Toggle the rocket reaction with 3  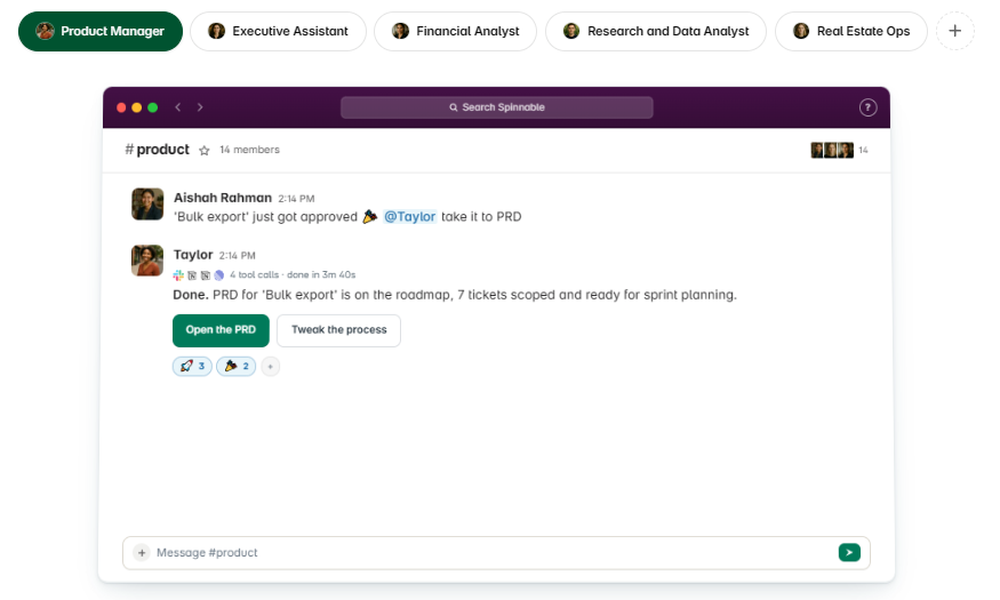point(192,366)
